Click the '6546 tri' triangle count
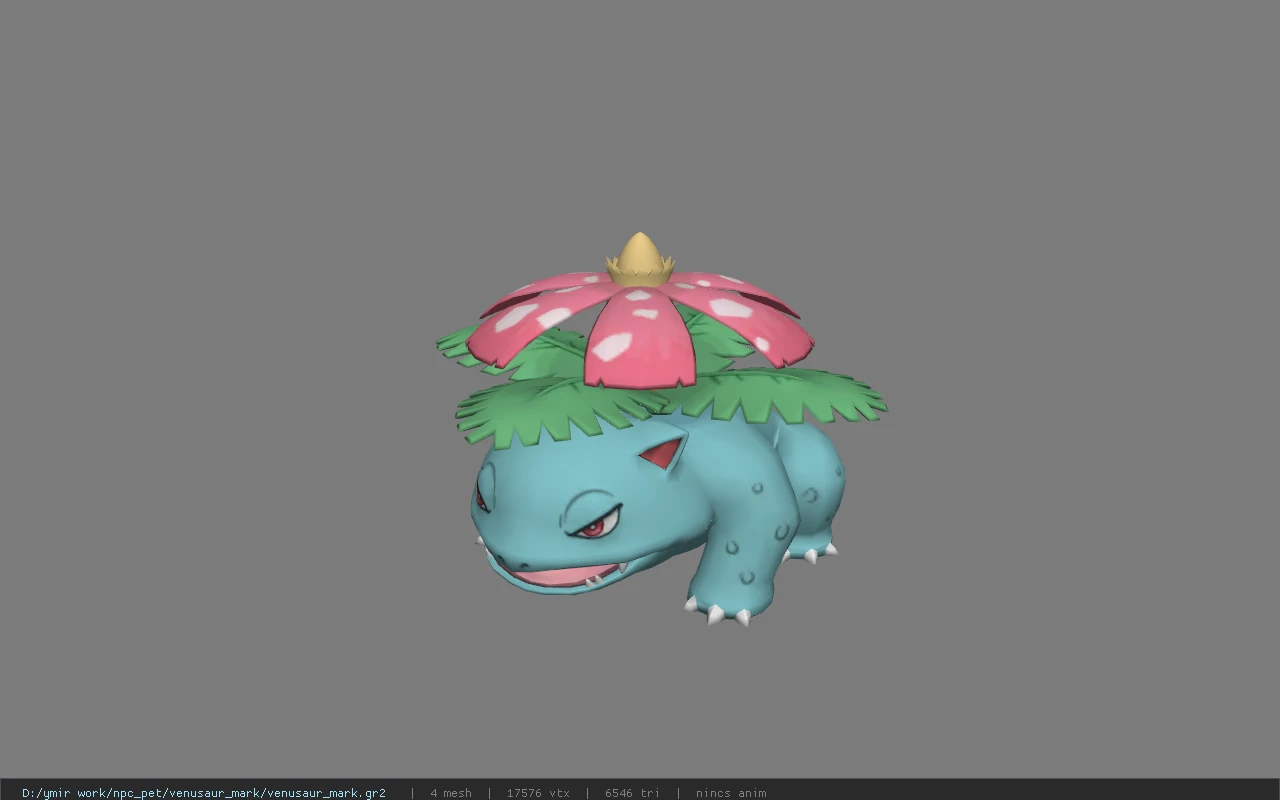The image size is (1280, 800). pyautogui.click(x=632, y=793)
